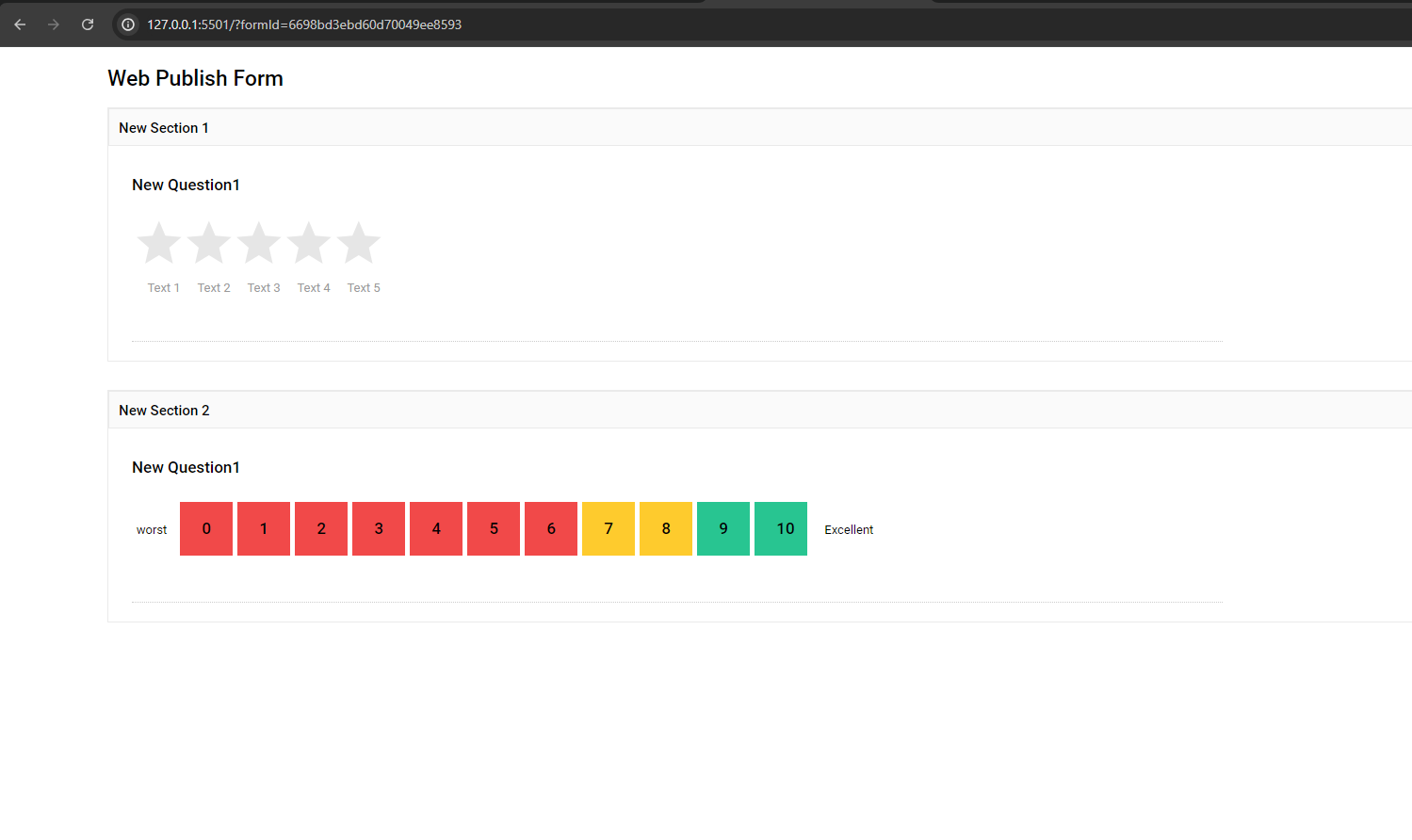Select green score 9 box
Screen dimensions: 1412x840
click(x=723, y=529)
